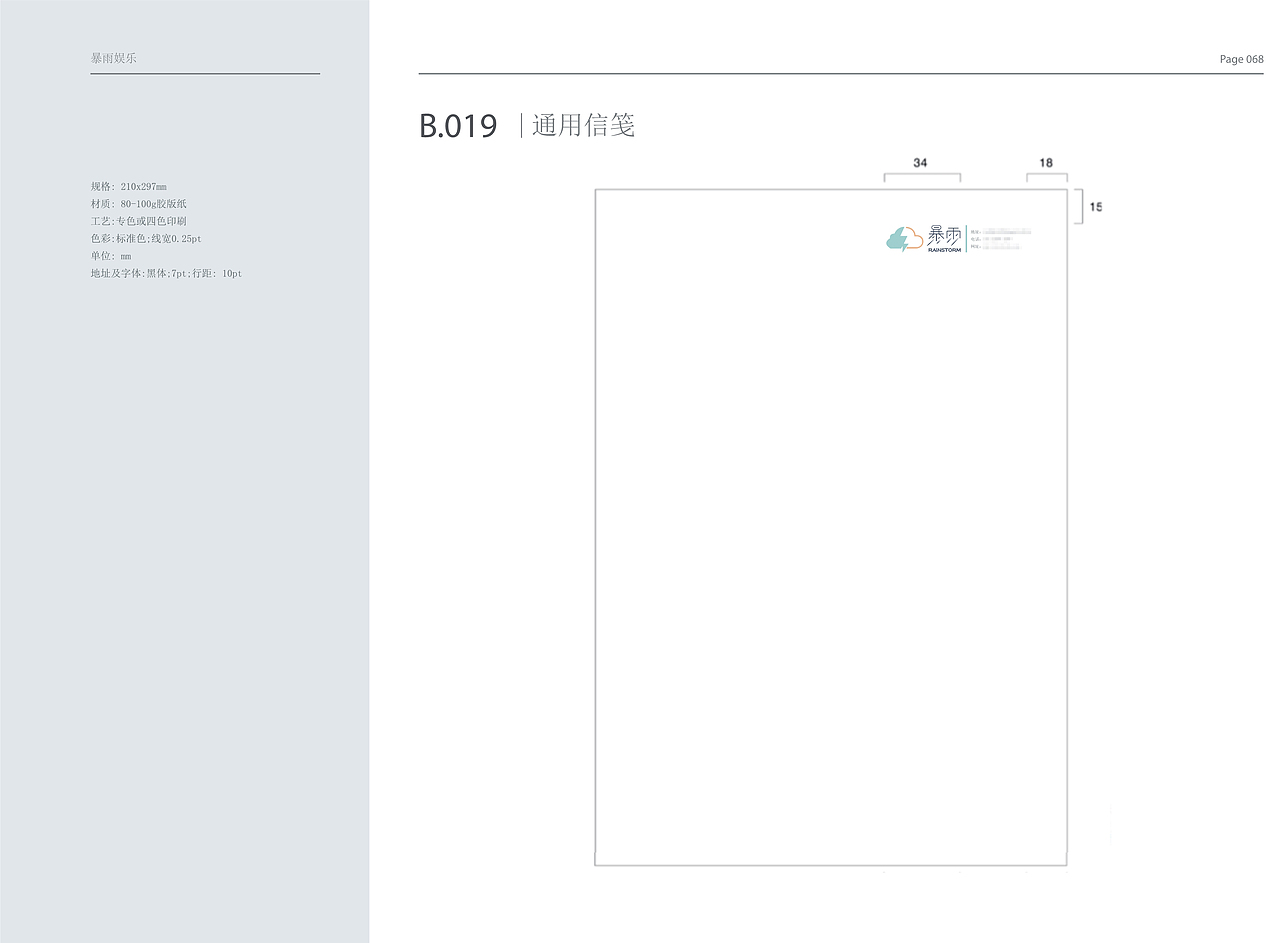Select the 工艺:专色或四色印刷 line
The width and height of the screenshot is (1280, 943).
[138, 221]
